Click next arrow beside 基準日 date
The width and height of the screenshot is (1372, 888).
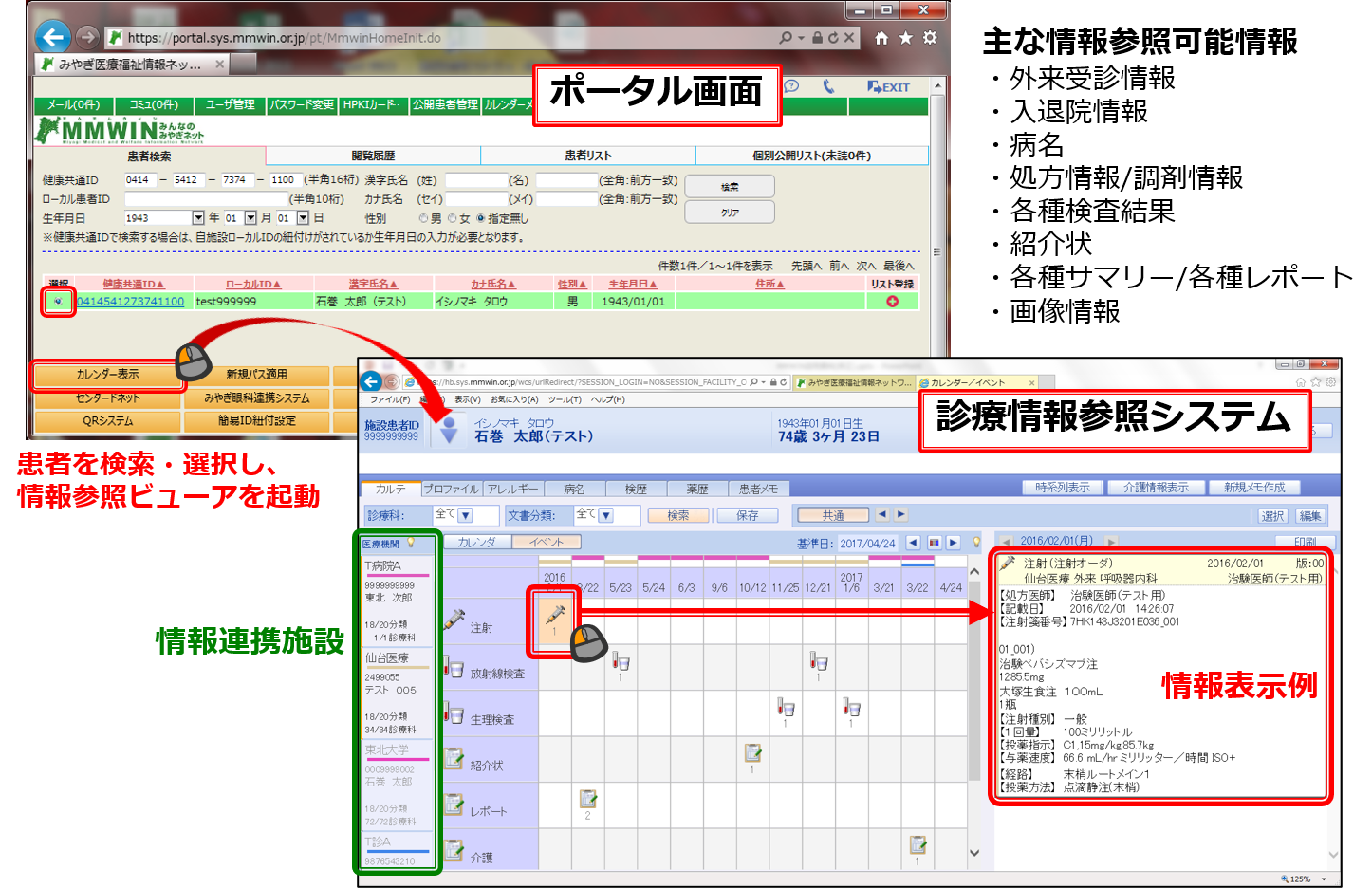(x=954, y=543)
